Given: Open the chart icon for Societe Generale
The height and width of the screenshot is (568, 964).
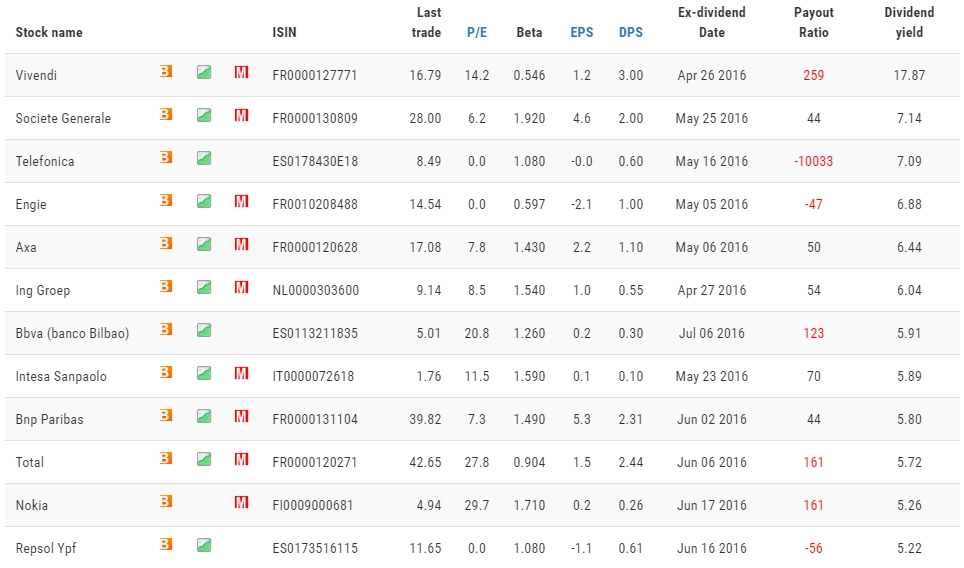Looking at the screenshot, I should [204, 115].
